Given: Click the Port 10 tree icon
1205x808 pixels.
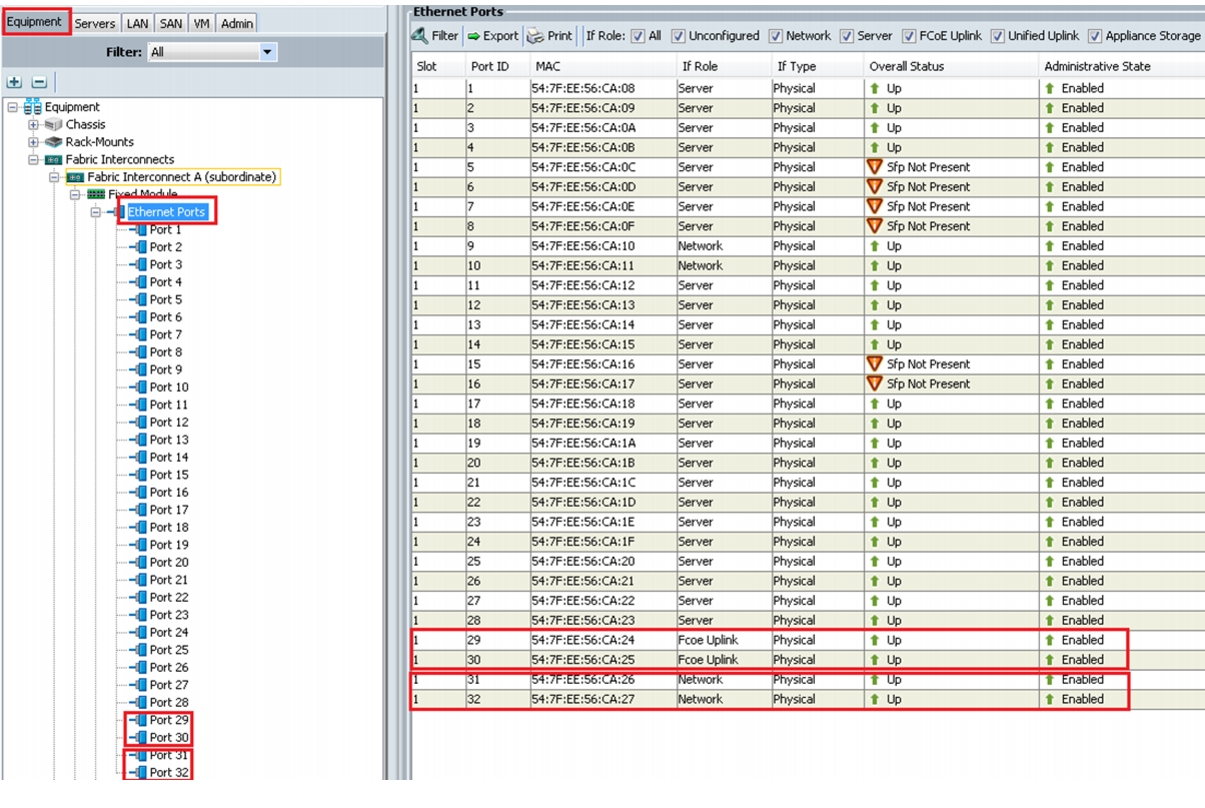Looking at the screenshot, I should point(140,387).
